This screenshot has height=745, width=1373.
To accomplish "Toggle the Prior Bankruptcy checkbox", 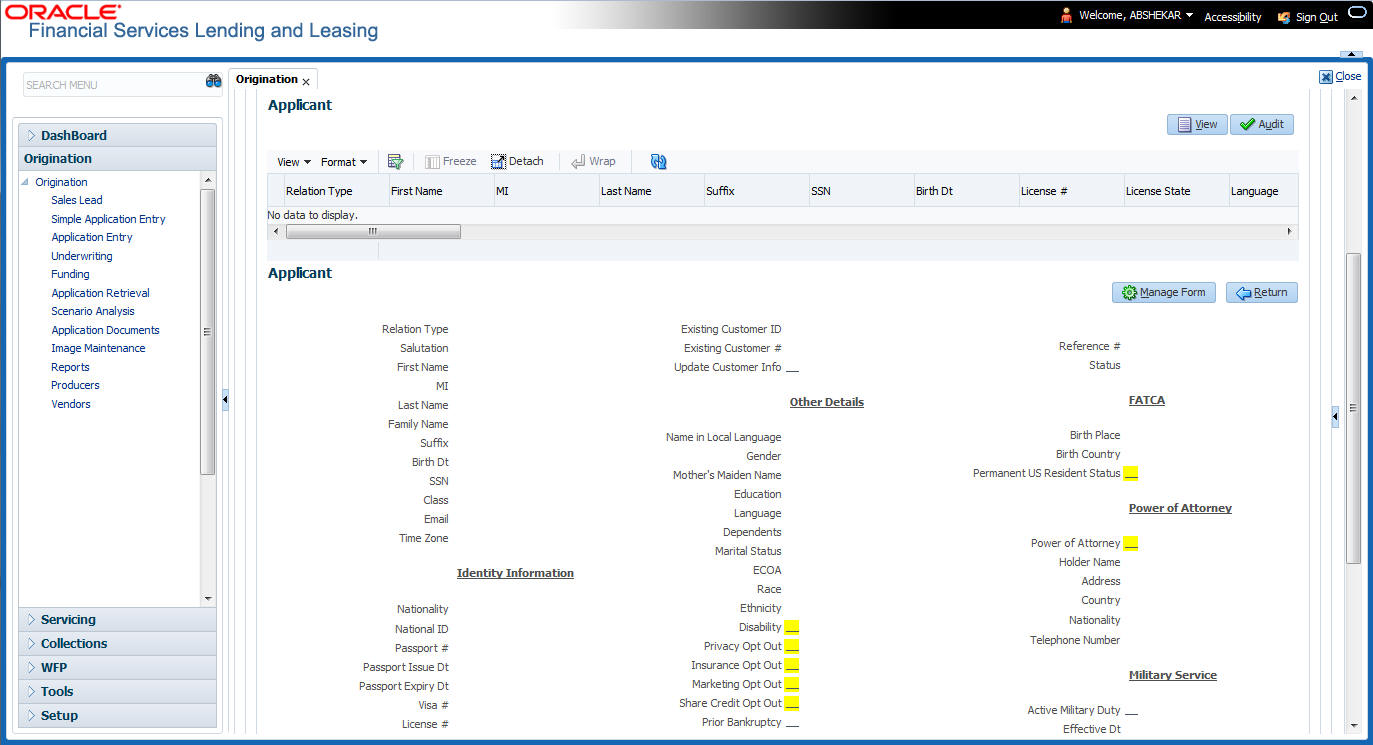I will pos(792,723).
